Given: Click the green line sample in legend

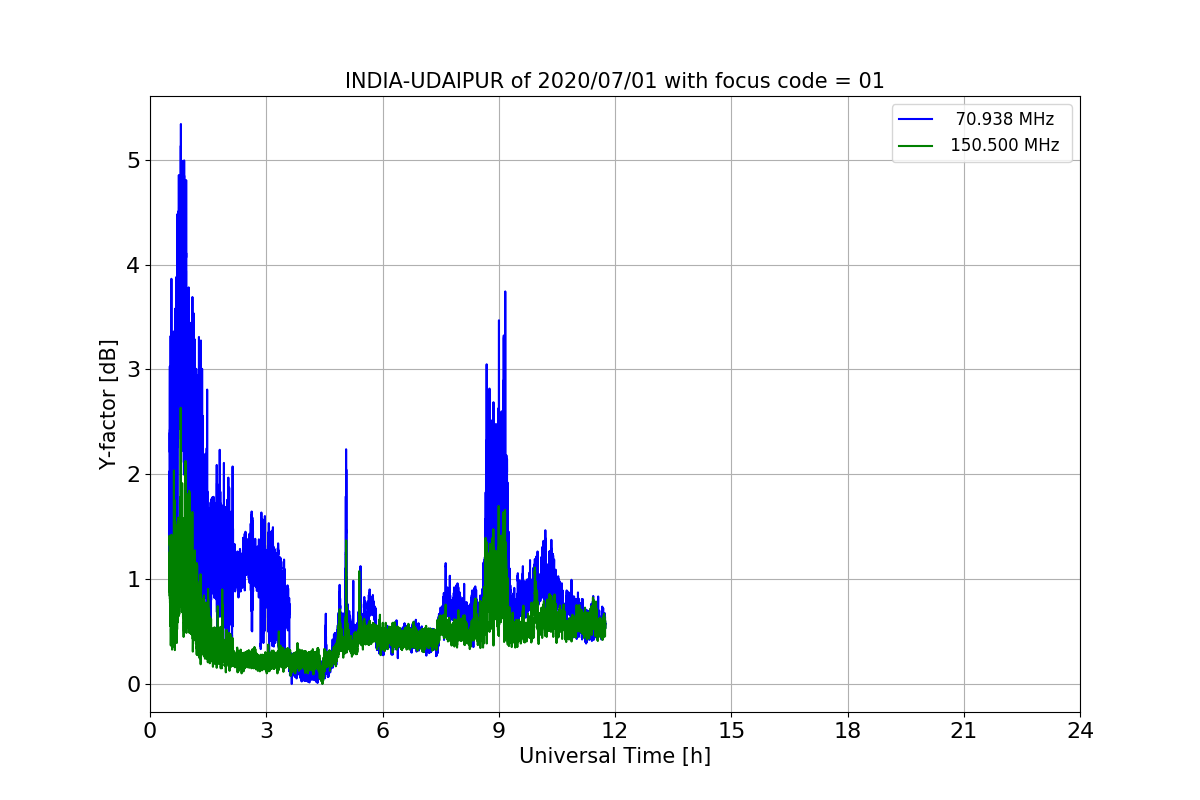Looking at the screenshot, I should point(916,145).
